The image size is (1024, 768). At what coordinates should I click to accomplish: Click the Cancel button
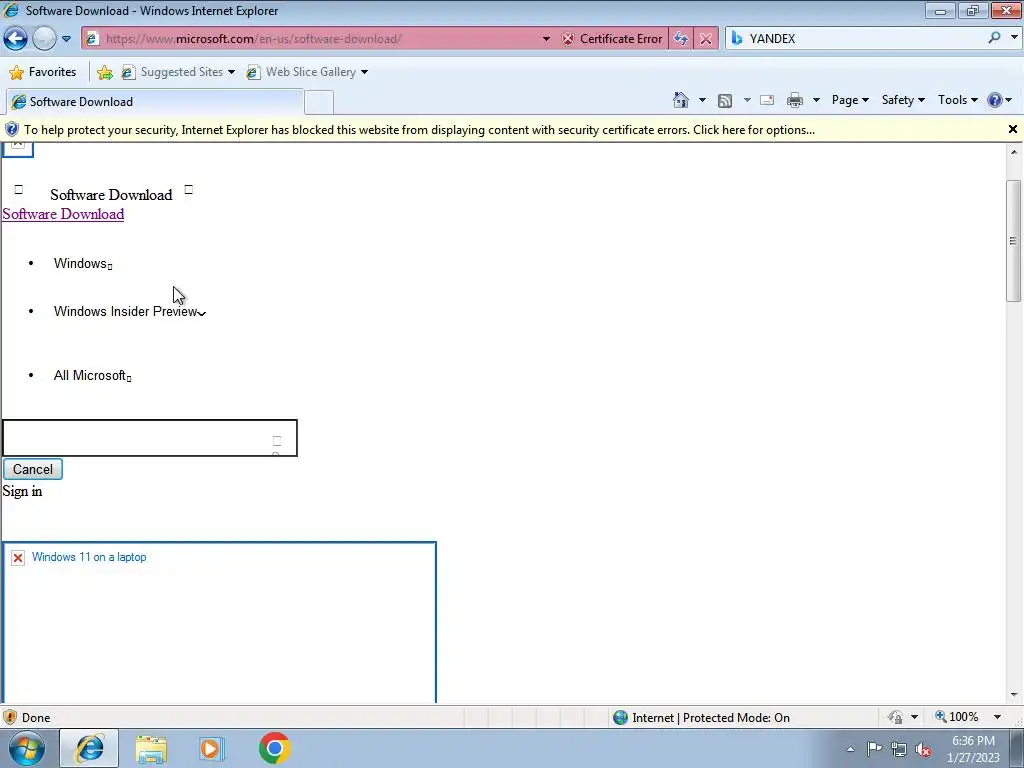click(x=33, y=470)
